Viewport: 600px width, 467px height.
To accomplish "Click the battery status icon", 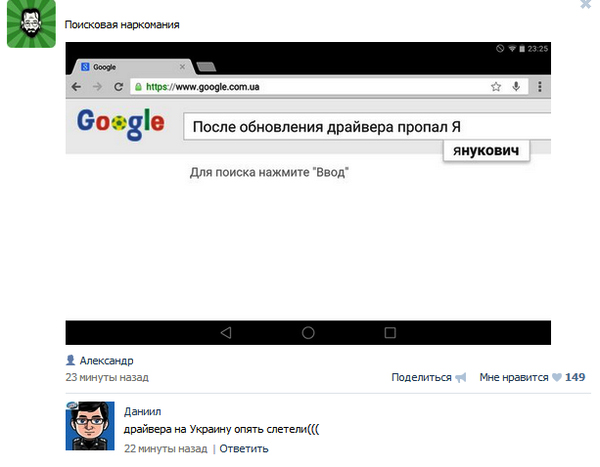I will point(522,49).
